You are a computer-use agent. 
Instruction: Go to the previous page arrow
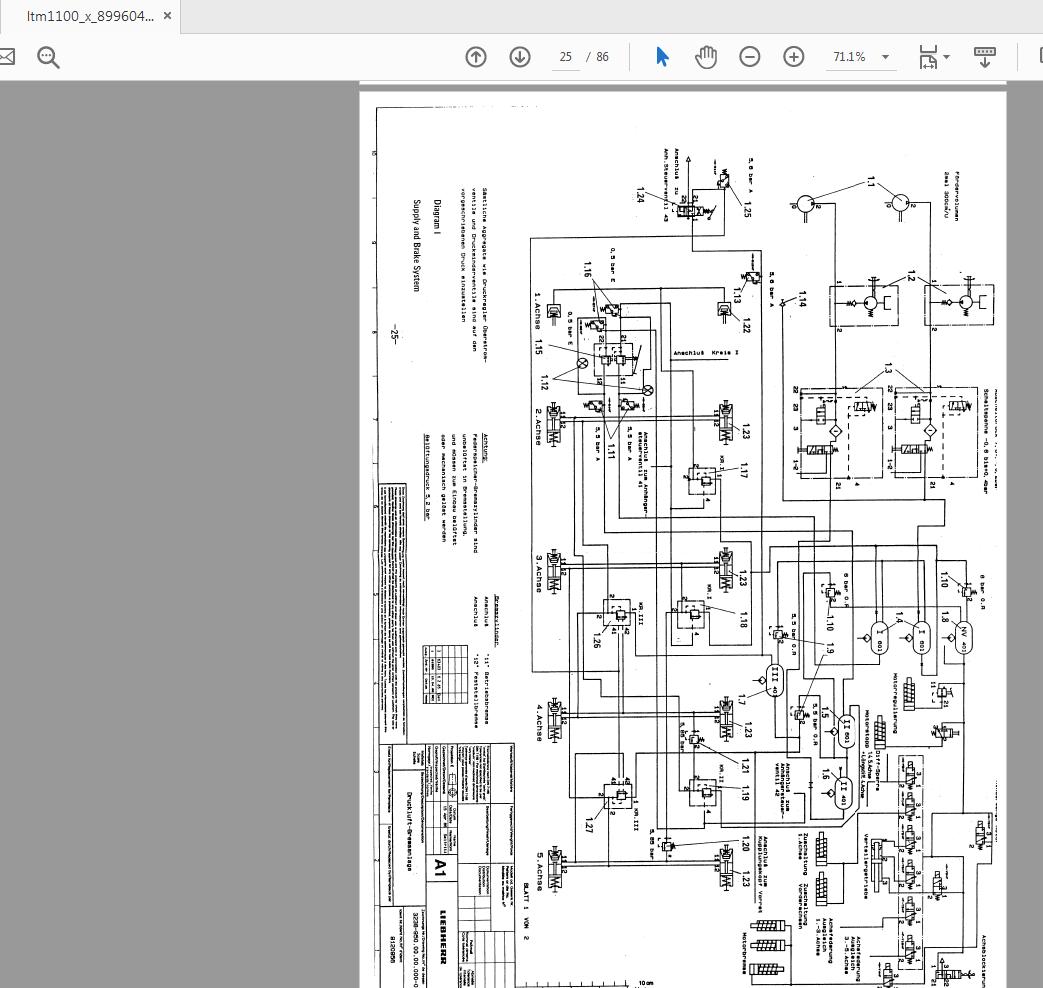[x=476, y=57]
